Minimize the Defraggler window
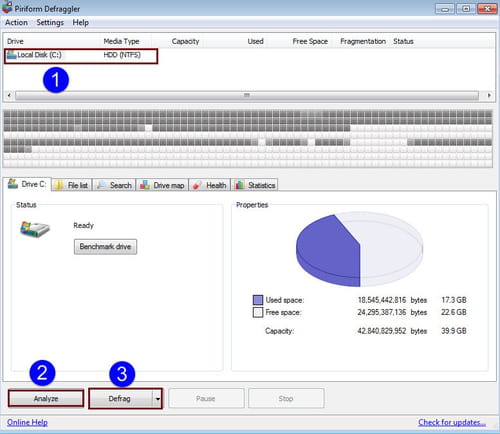 click(445, 9)
